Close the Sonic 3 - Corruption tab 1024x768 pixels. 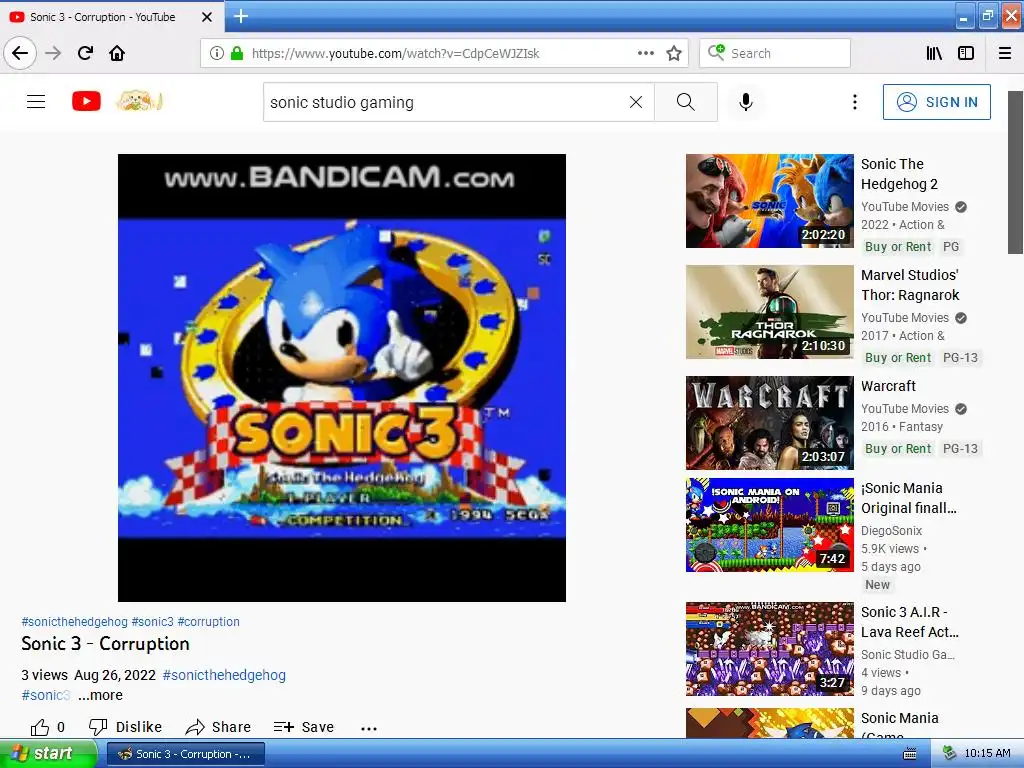[207, 17]
